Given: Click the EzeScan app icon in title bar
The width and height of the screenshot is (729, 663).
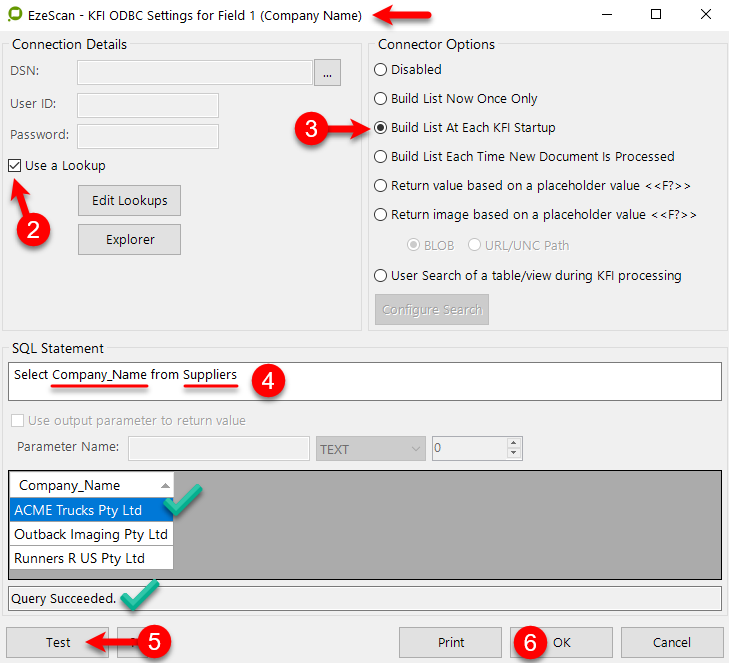Looking at the screenshot, I should pos(15,15).
